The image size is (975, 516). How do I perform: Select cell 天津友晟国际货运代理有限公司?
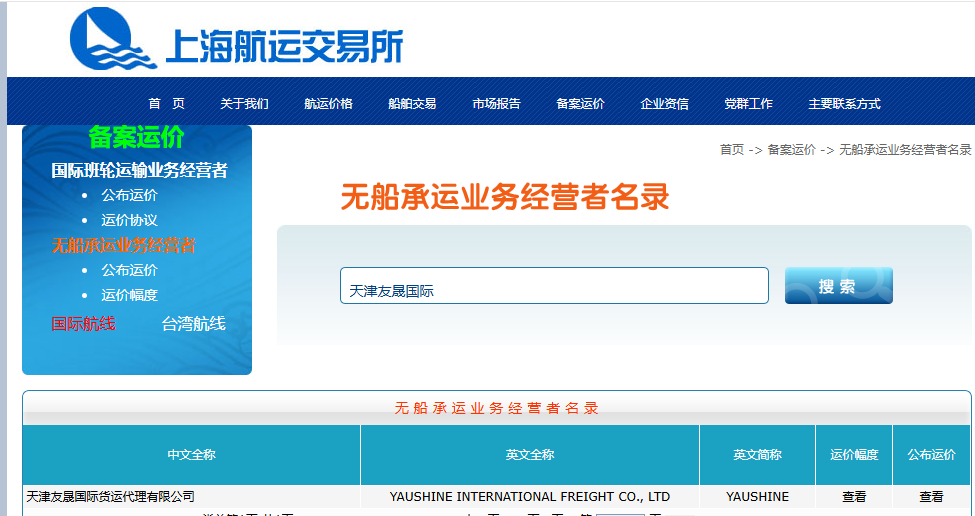coord(192,497)
